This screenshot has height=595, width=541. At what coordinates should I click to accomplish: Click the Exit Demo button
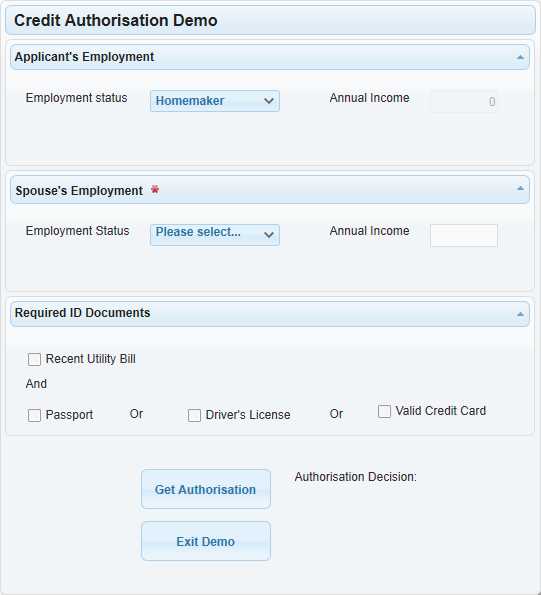[206, 541]
